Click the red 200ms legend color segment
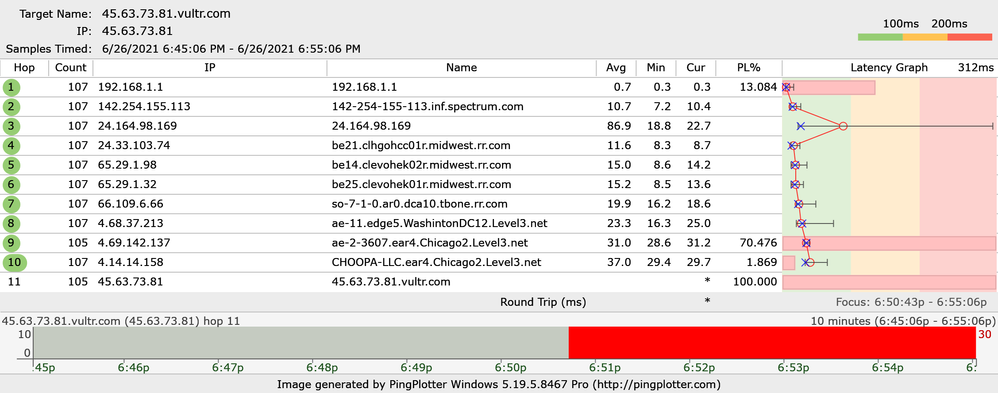Screen dimensions: 998x393 tap(970, 38)
